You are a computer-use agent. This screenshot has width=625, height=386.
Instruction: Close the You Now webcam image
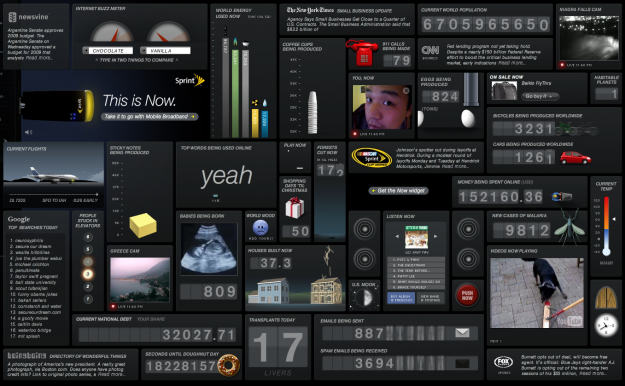pos(406,91)
